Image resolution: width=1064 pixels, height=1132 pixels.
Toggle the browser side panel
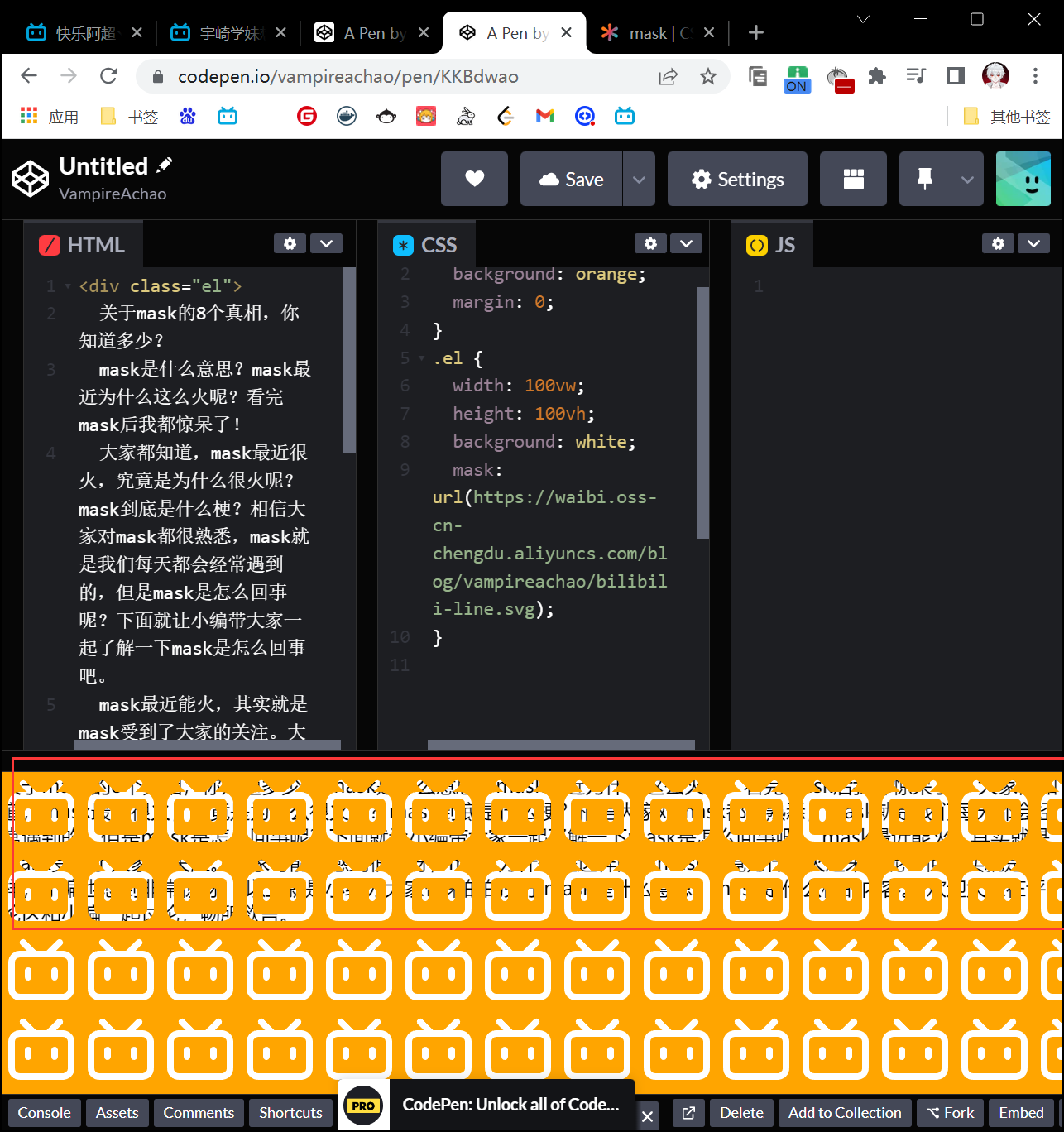(956, 76)
